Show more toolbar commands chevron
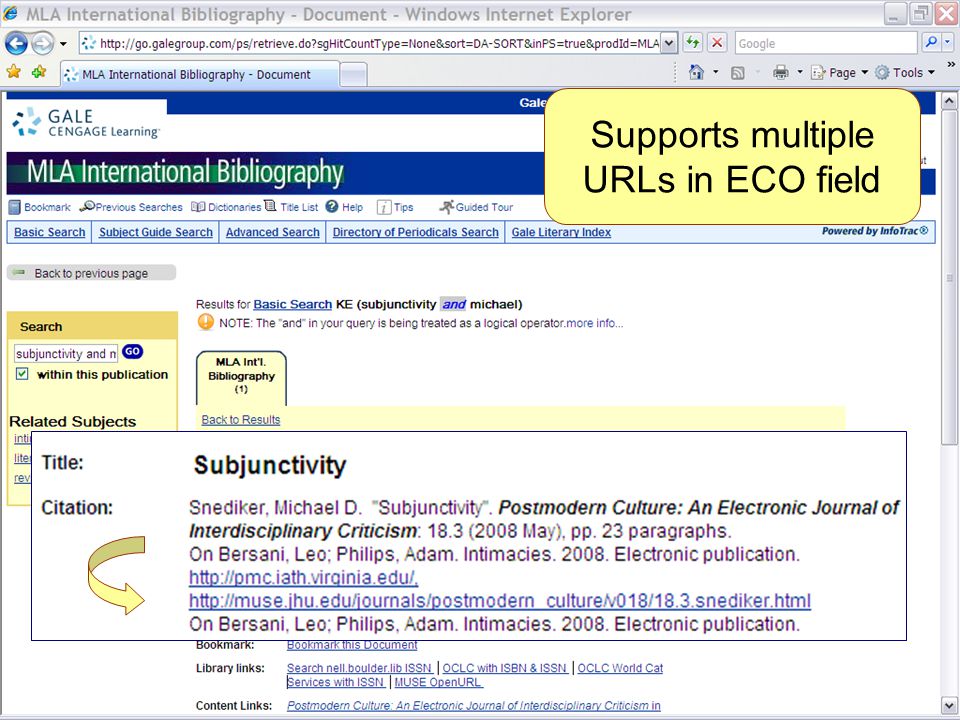 point(951,64)
